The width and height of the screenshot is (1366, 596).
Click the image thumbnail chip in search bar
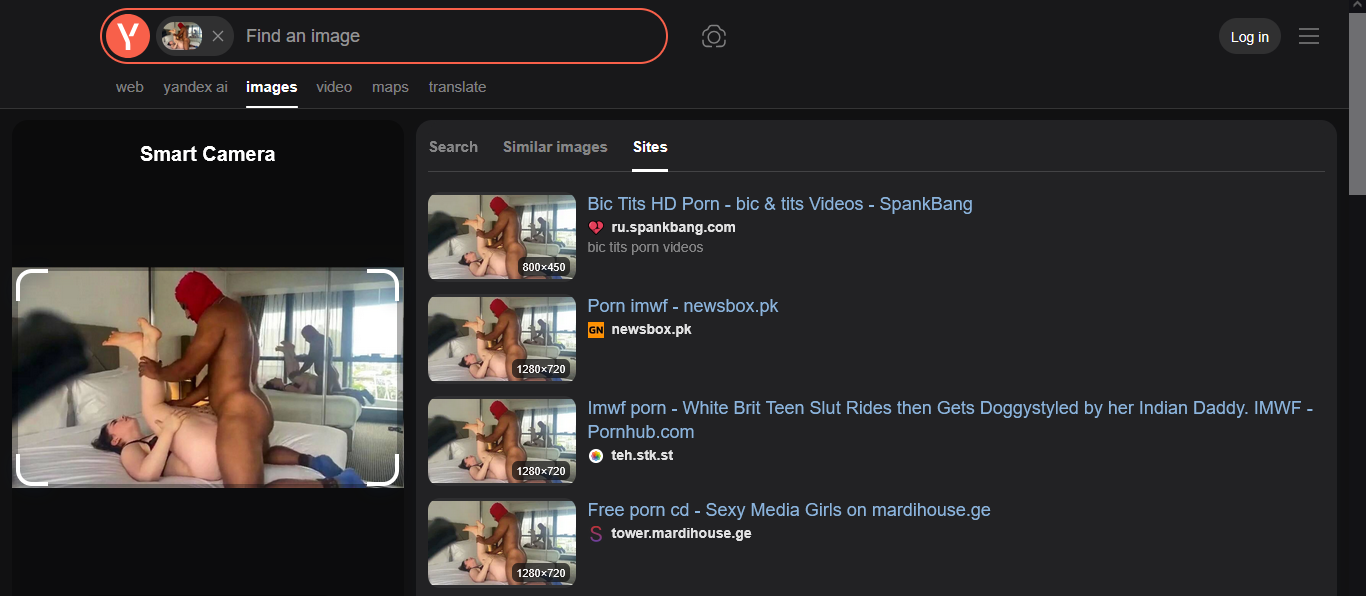[x=182, y=36]
